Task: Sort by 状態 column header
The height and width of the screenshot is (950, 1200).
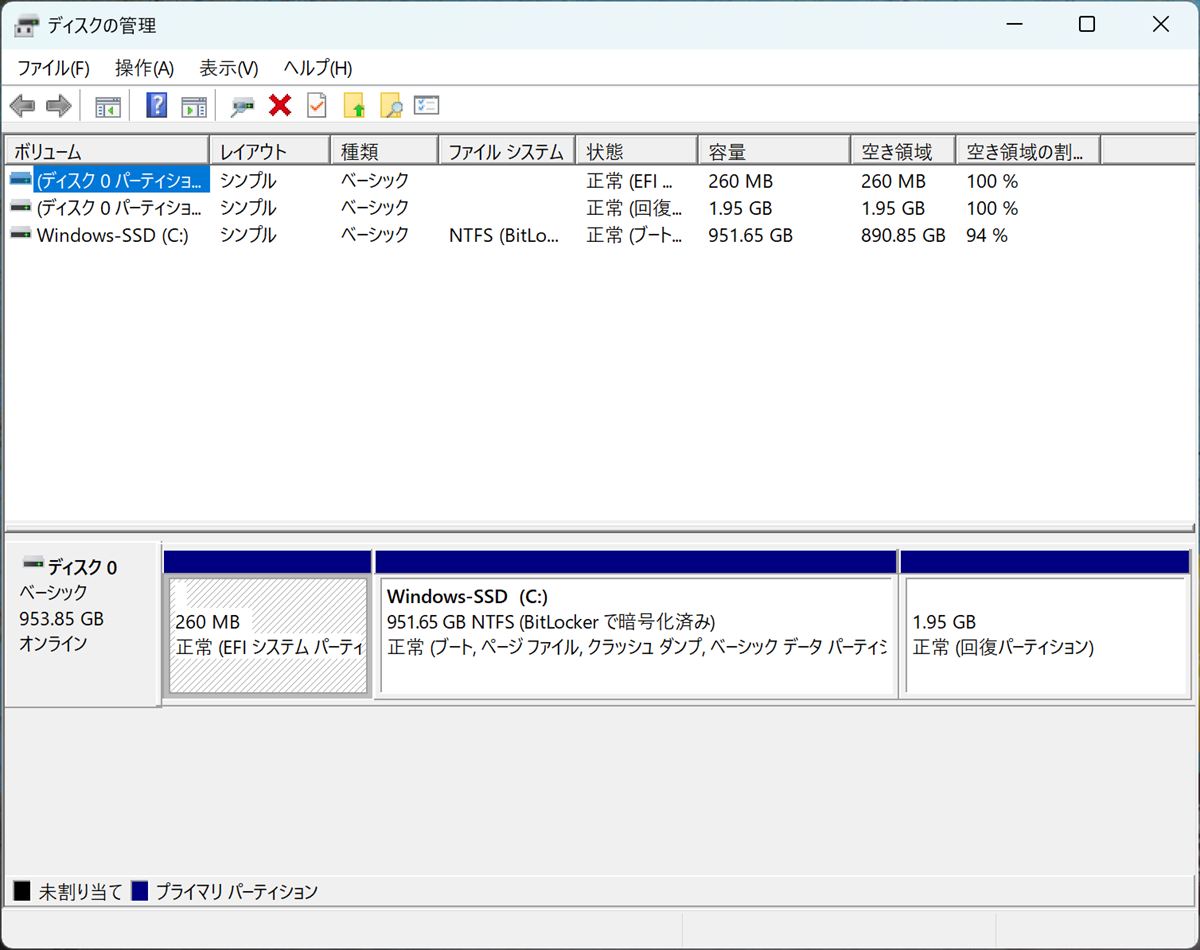Action: point(637,151)
